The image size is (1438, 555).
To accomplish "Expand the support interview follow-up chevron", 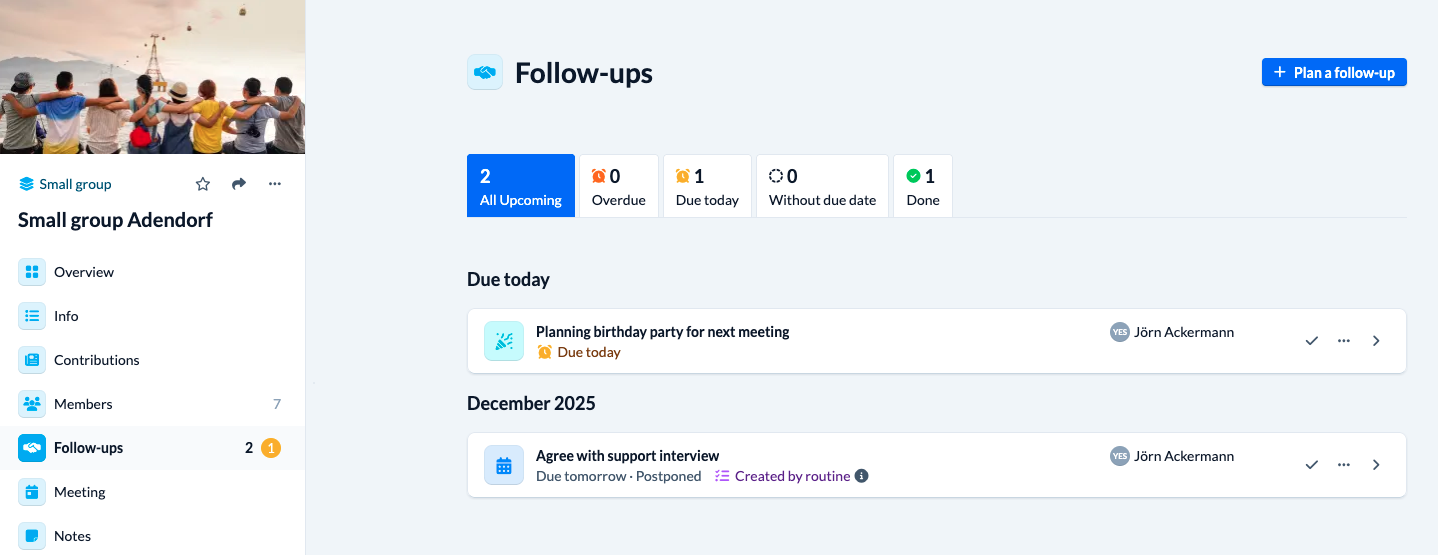I will (1376, 465).
